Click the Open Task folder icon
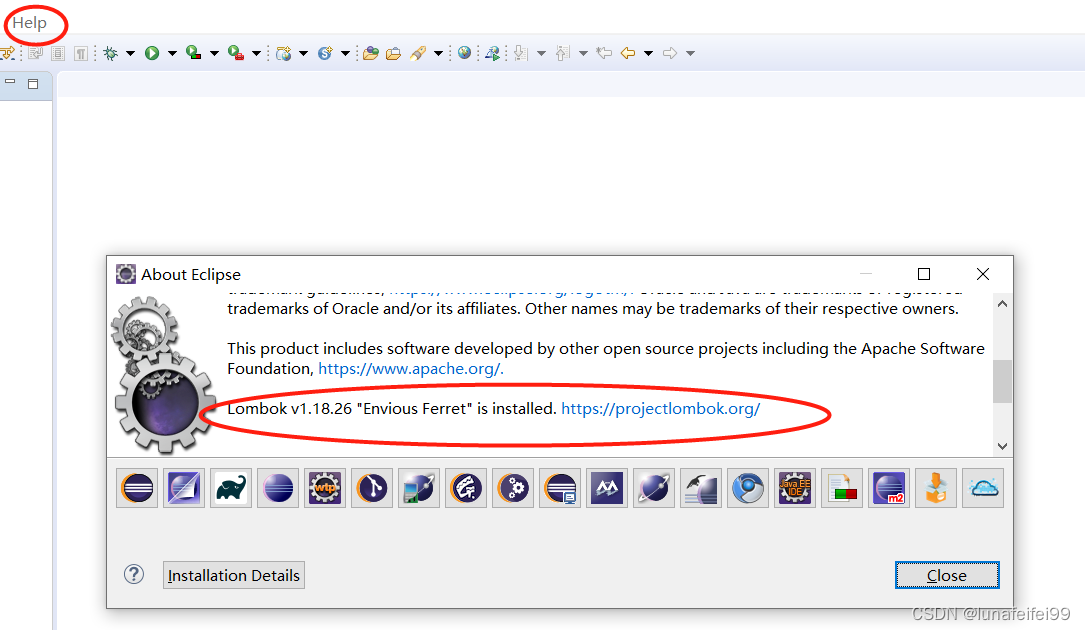 tap(394, 53)
